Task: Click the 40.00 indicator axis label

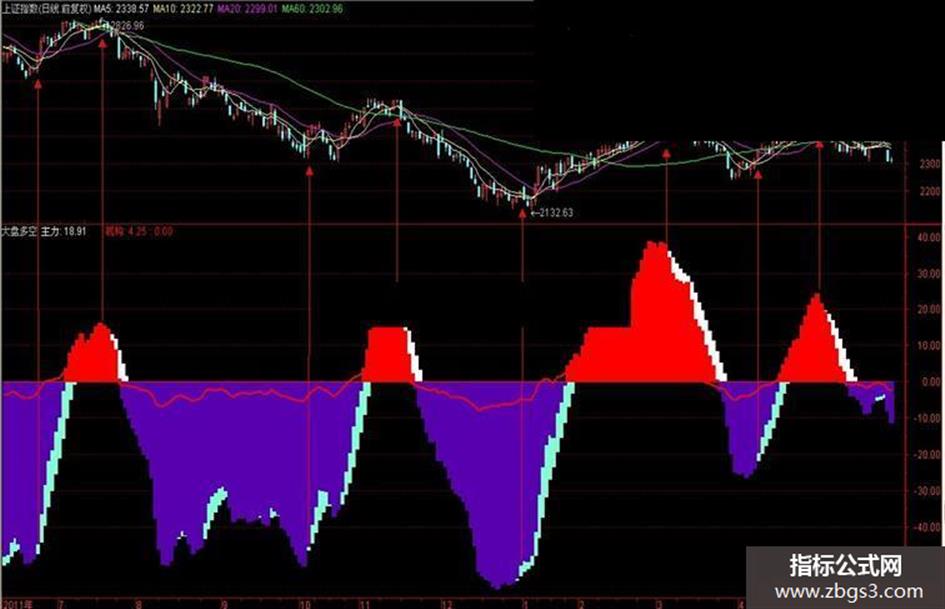Action: [x=929, y=238]
